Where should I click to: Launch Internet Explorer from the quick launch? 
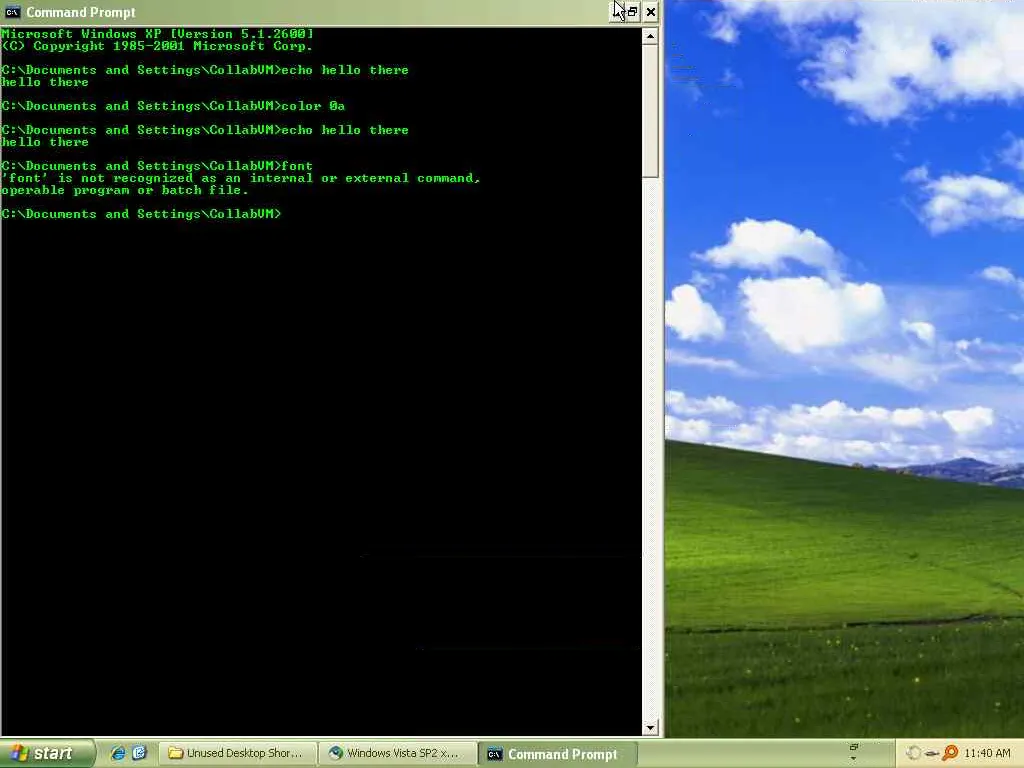(118, 753)
